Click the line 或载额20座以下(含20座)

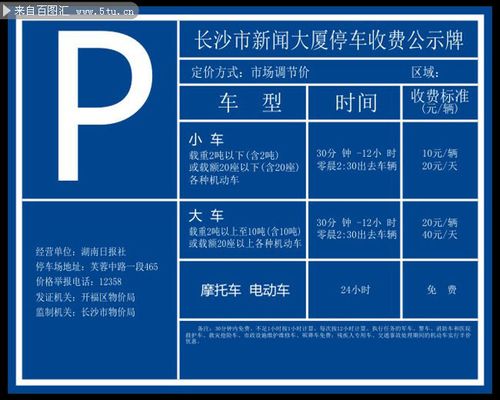[244, 167]
